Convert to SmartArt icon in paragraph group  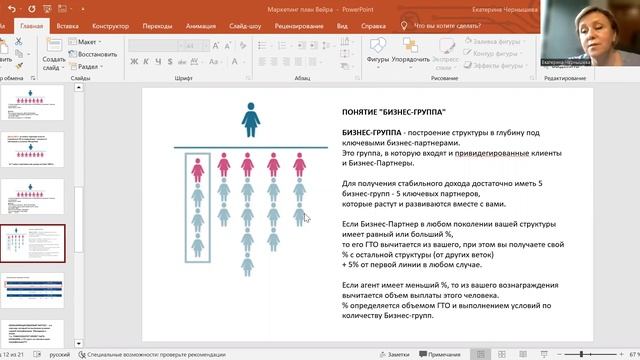(x=346, y=66)
